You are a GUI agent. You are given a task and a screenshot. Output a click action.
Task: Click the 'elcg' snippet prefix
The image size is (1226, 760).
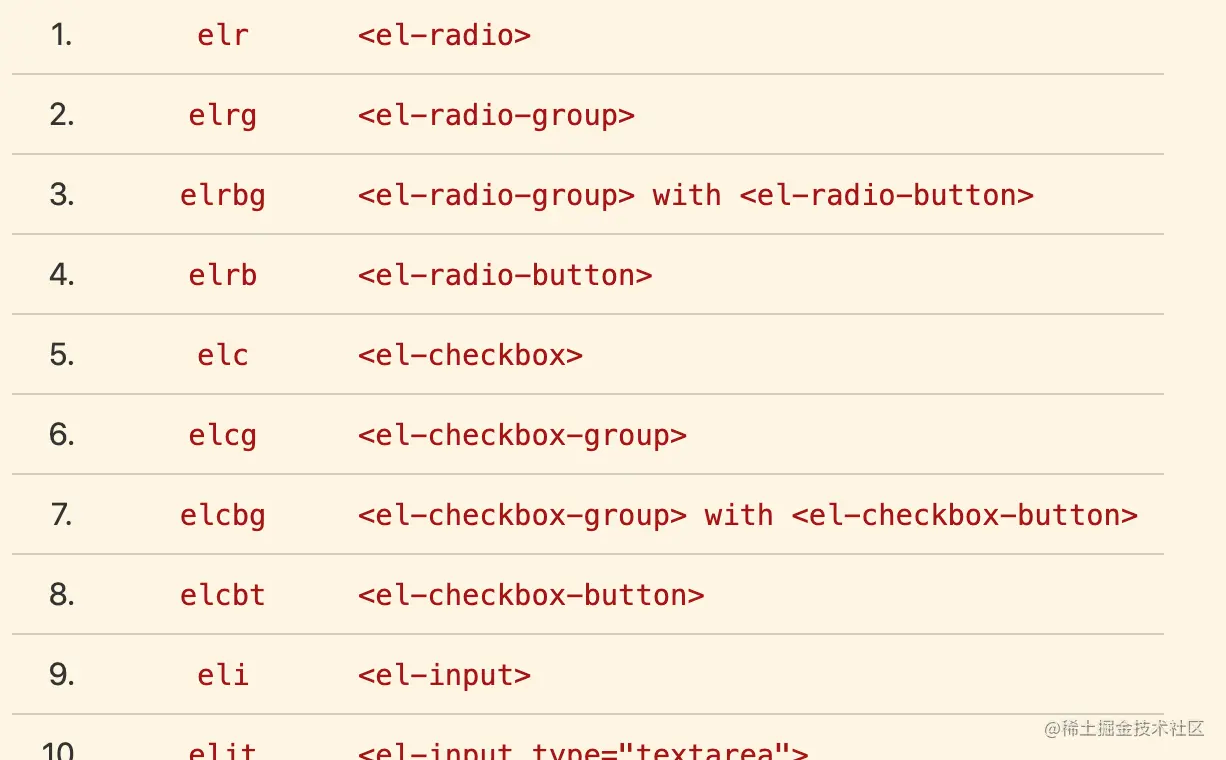[x=223, y=435]
